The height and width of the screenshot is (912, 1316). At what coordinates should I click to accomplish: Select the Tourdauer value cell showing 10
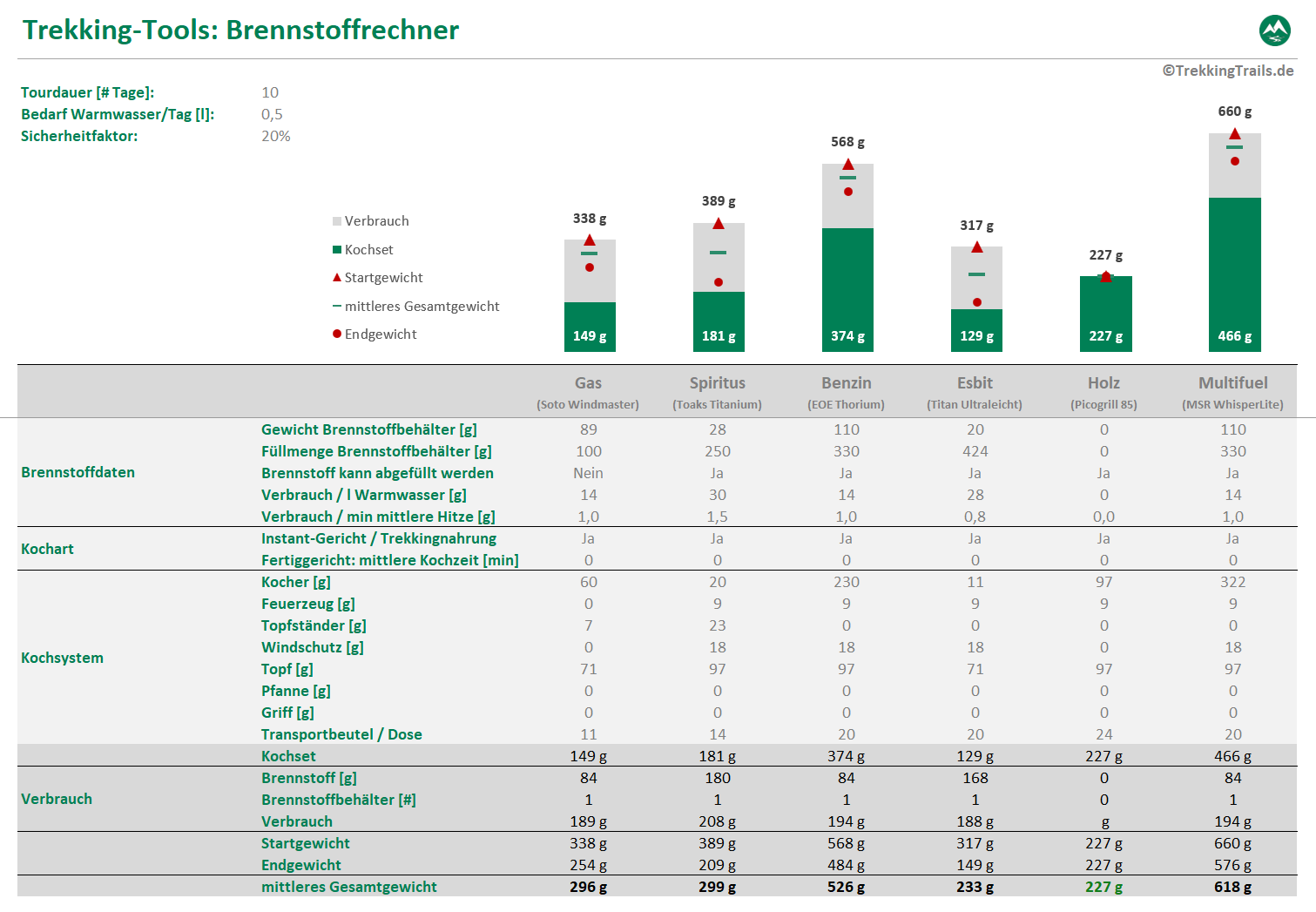click(270, 92)
